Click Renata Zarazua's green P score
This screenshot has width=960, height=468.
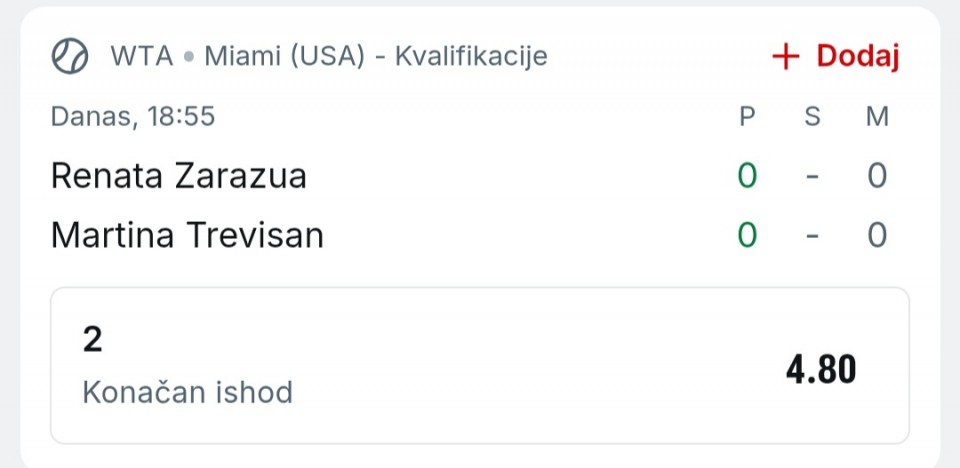747,176
